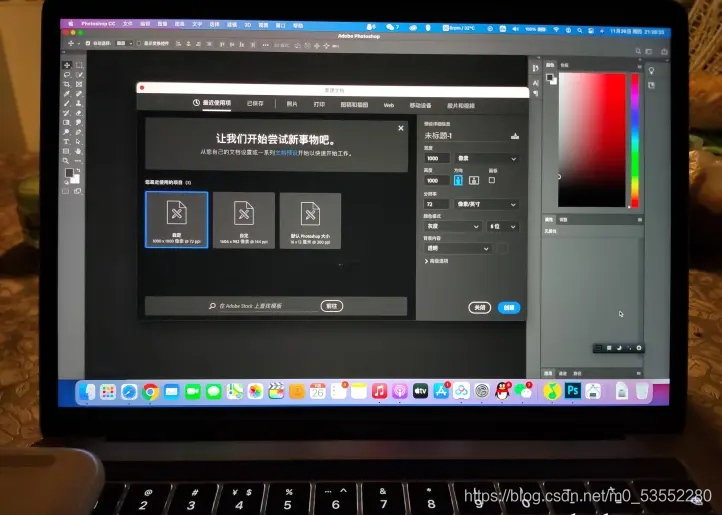The height and width of the screenshot is (515, 722).
Task: Choose portrait orientation in New Document
Action: [x=458, y=180]
